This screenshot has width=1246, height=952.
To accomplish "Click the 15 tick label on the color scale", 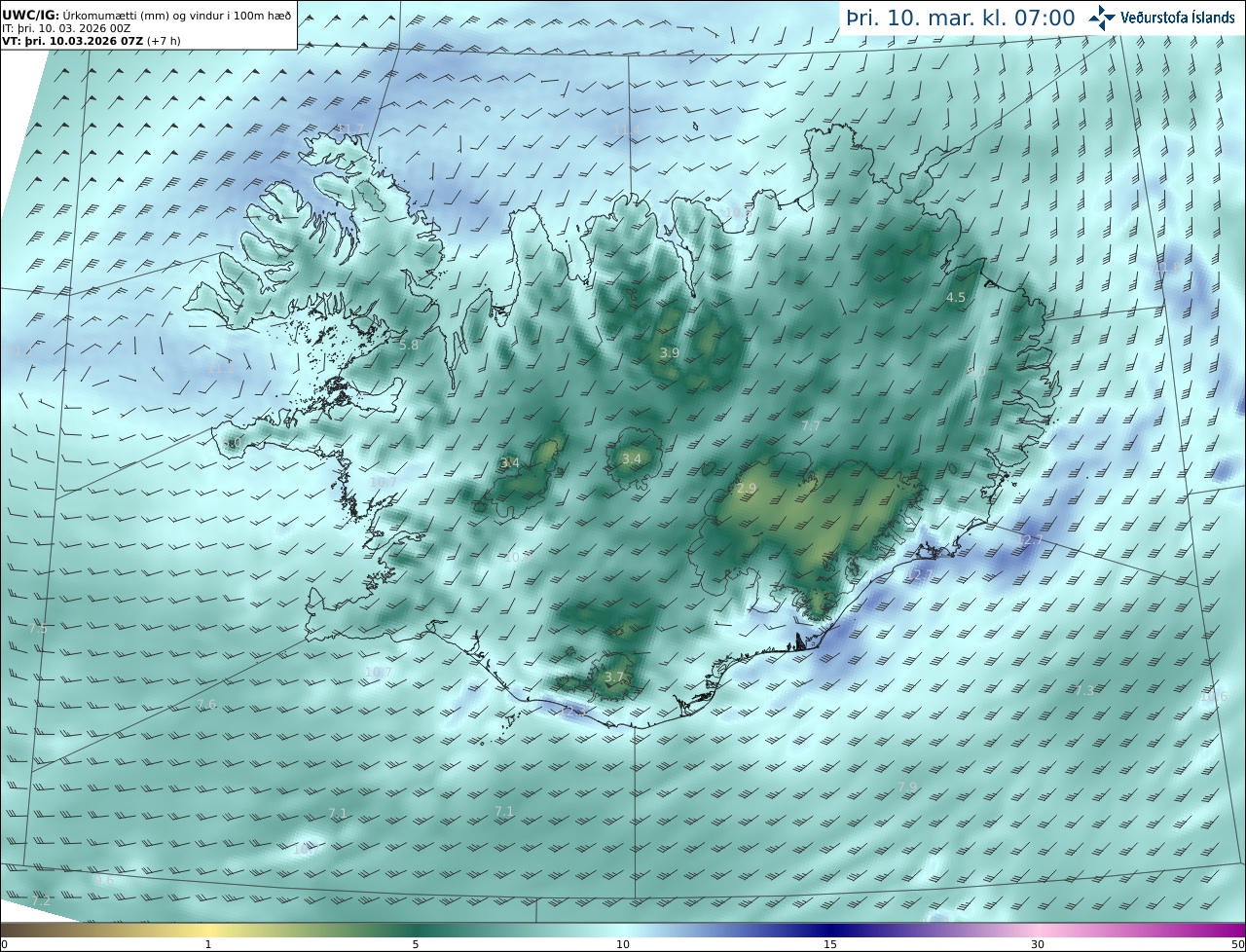I will coord(830,944).
